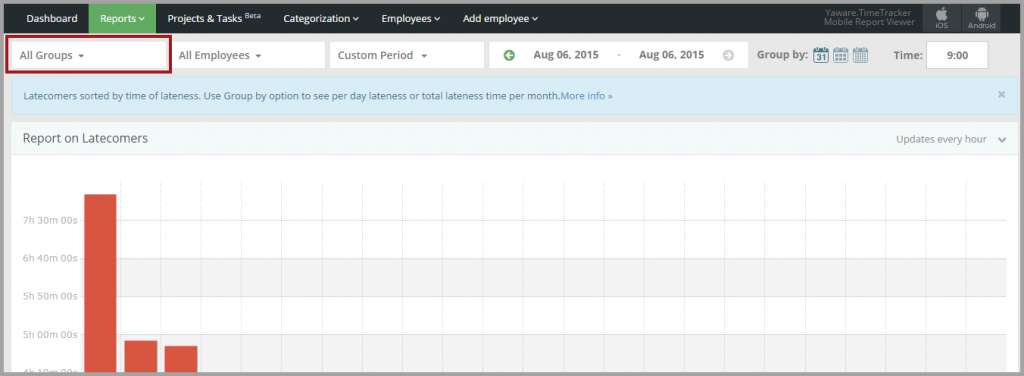
Task: Click the second red latecomer bar
Action: (141, 356)
